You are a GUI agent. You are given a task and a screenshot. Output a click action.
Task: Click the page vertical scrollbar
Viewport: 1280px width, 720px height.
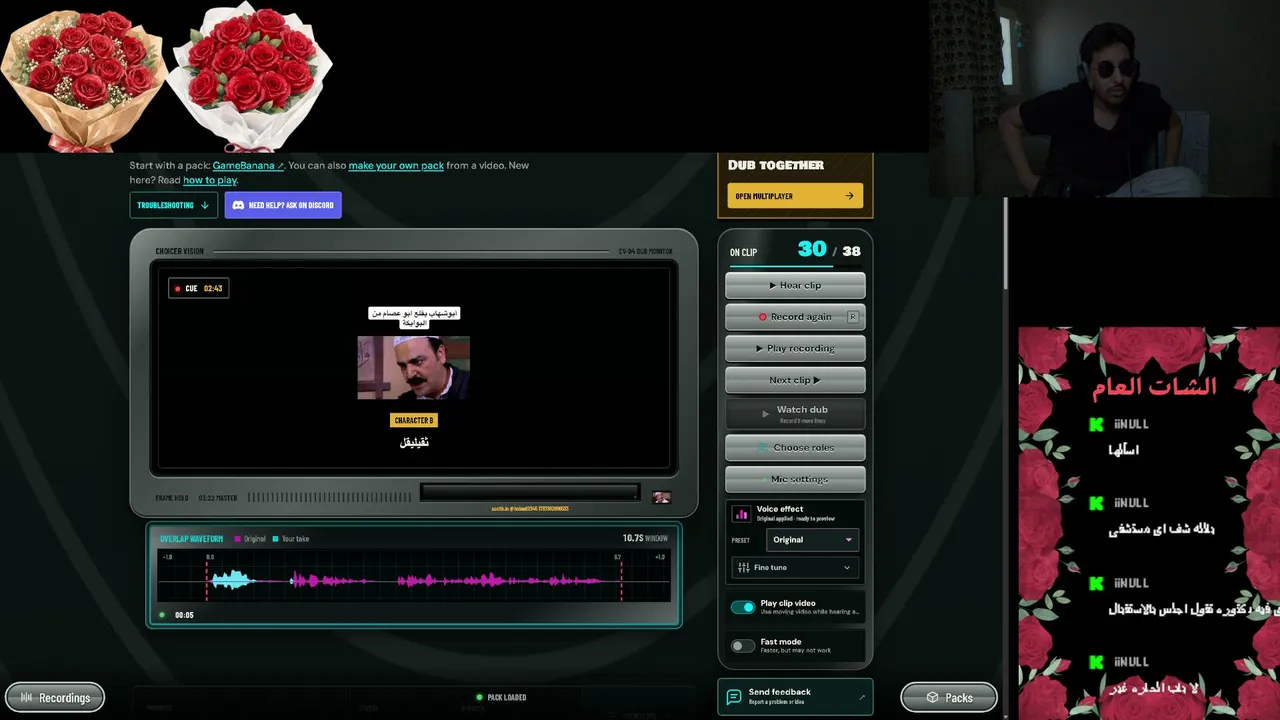point(1005,244)
